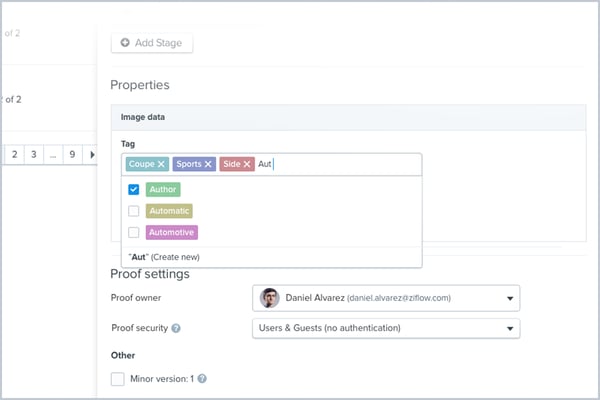The width and height of the screenshot is (600, 400).
Task: Click Daniel Alvarez's avatar picture
Action: tap(270, 298)
